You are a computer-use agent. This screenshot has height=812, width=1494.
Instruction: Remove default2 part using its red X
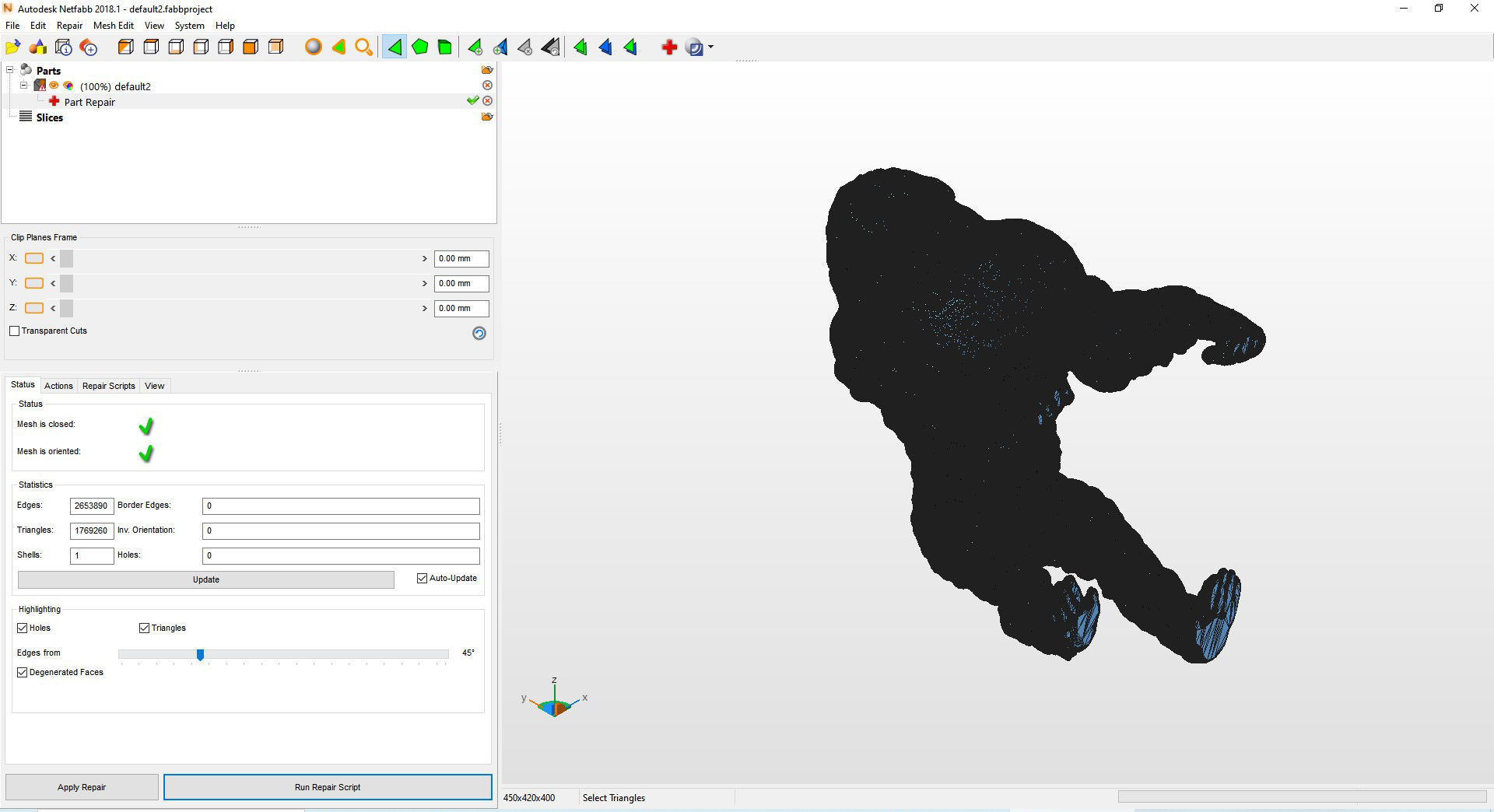tap(487, 86)
